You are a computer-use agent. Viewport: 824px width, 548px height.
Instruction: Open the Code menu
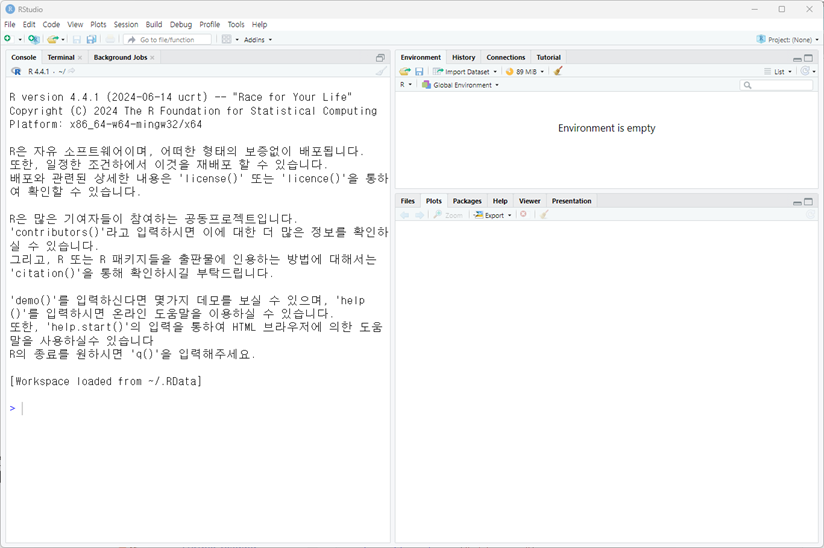pos(51,24)
